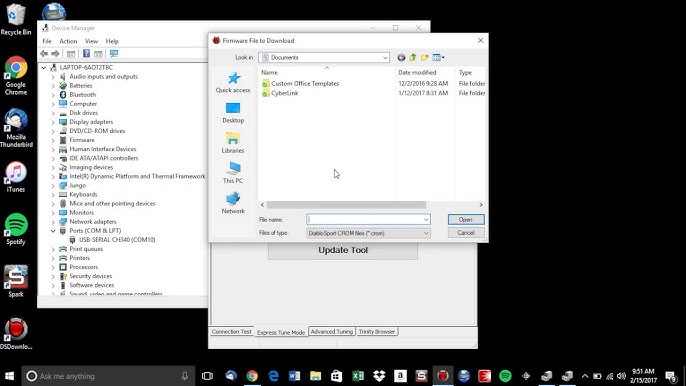The image size is (686, 386).
Task: Open DSDownloader desktop shortcut
Action: (16, 334)
